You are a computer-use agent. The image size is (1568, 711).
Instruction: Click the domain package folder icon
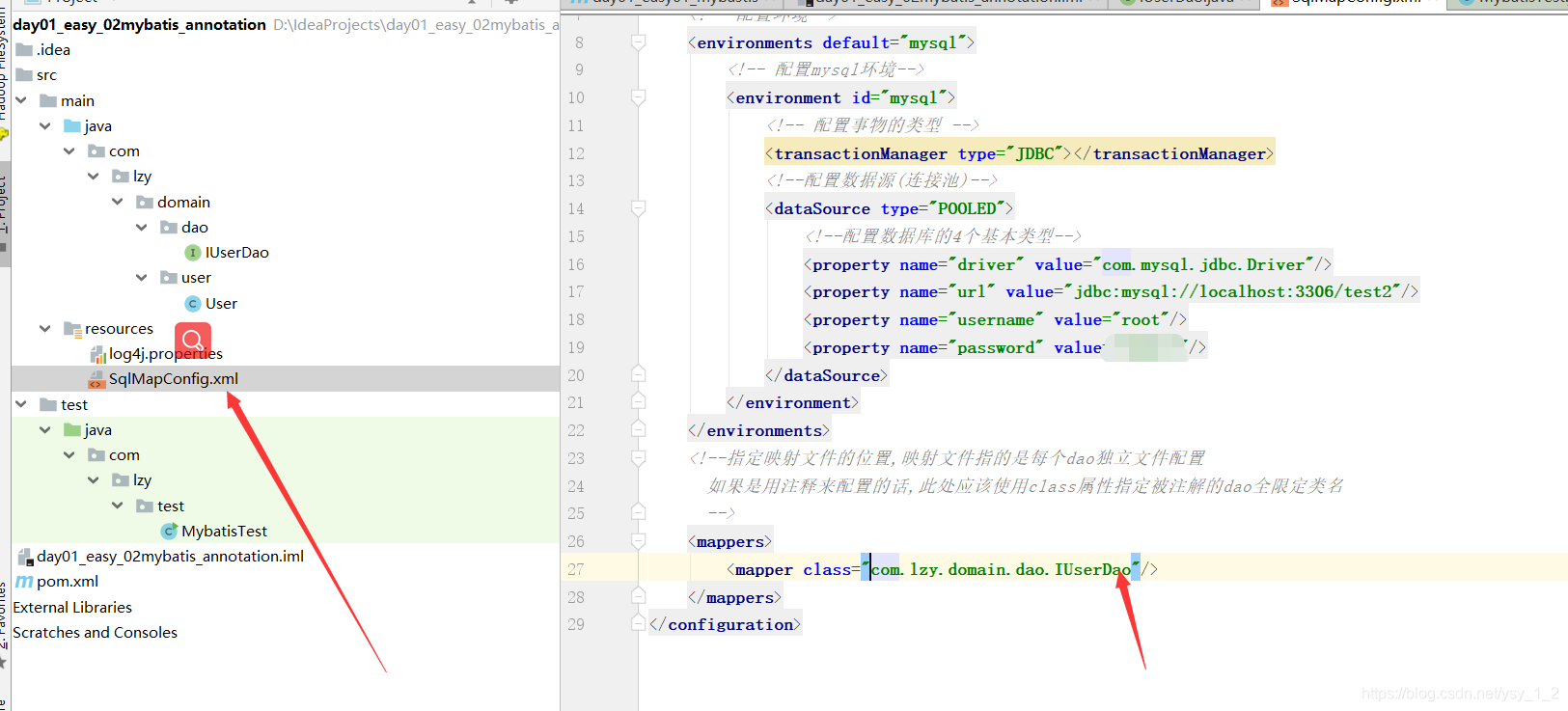(x=145, y=202)
